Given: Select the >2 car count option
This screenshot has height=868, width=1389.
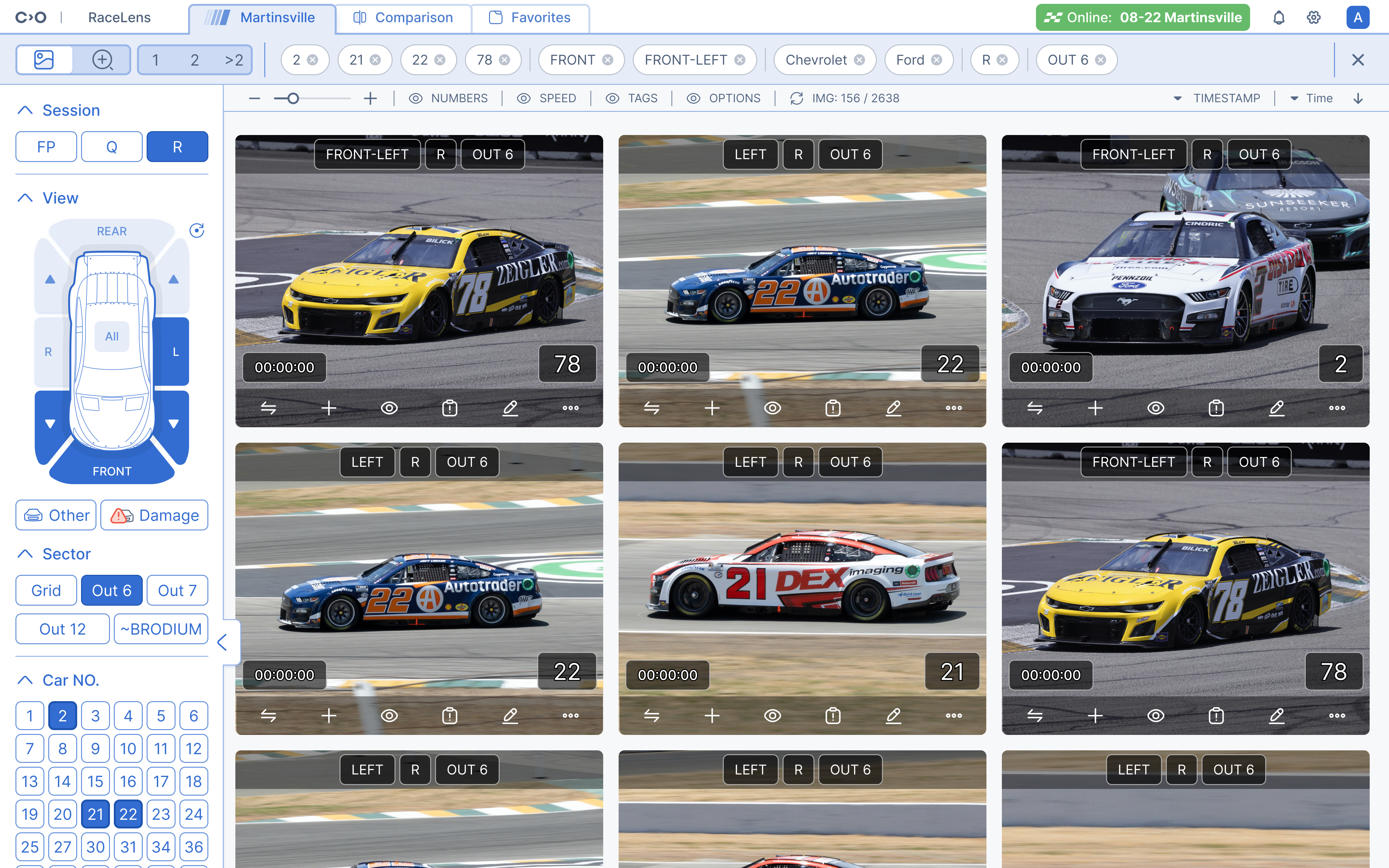Looking at the screenshot, I should (x=234, y=60).
